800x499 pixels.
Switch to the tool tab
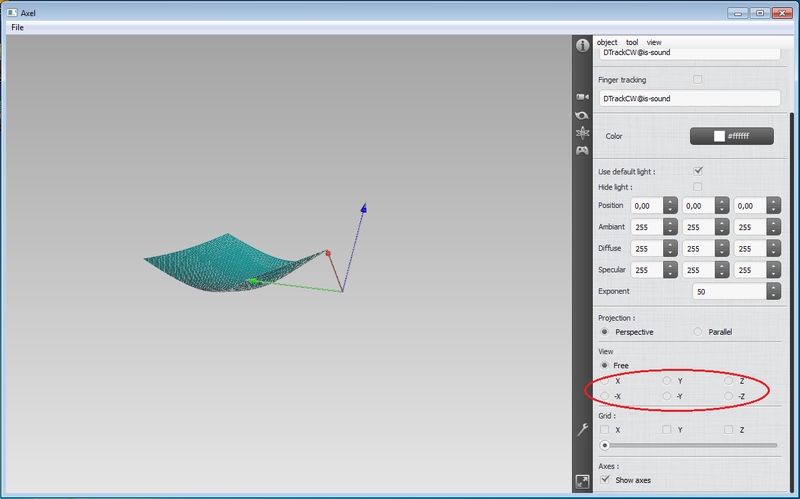pyautogui.click(x=632, y=42)
